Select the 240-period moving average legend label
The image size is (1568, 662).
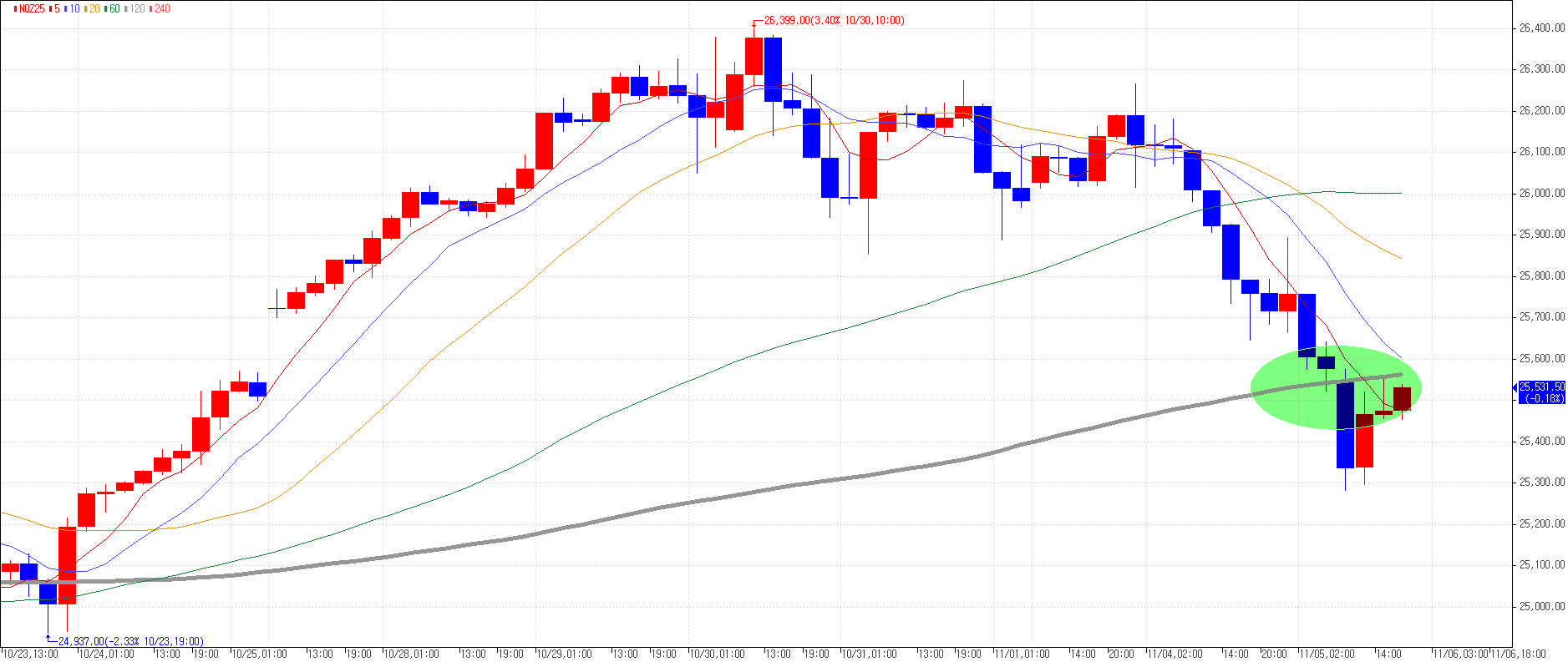163,8
